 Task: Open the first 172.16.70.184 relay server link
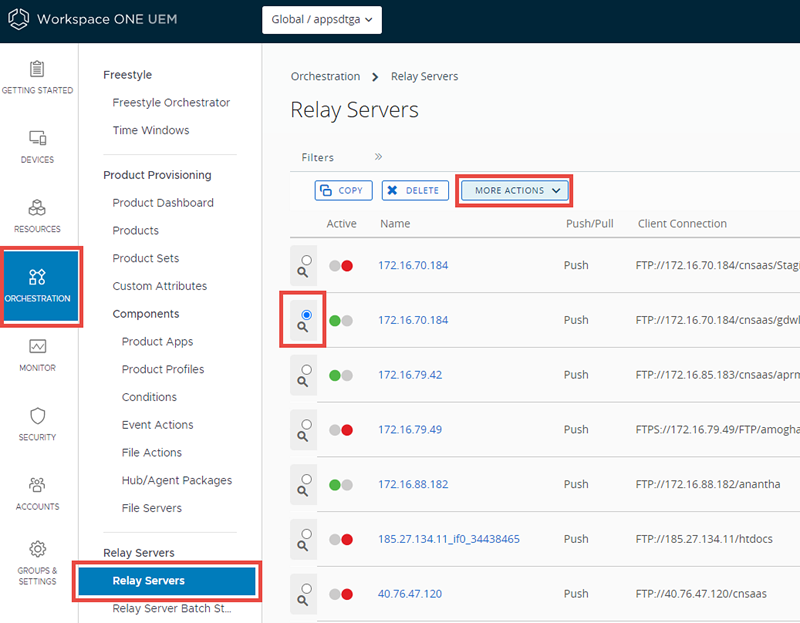pyautogui.click(x=413, y=265)
